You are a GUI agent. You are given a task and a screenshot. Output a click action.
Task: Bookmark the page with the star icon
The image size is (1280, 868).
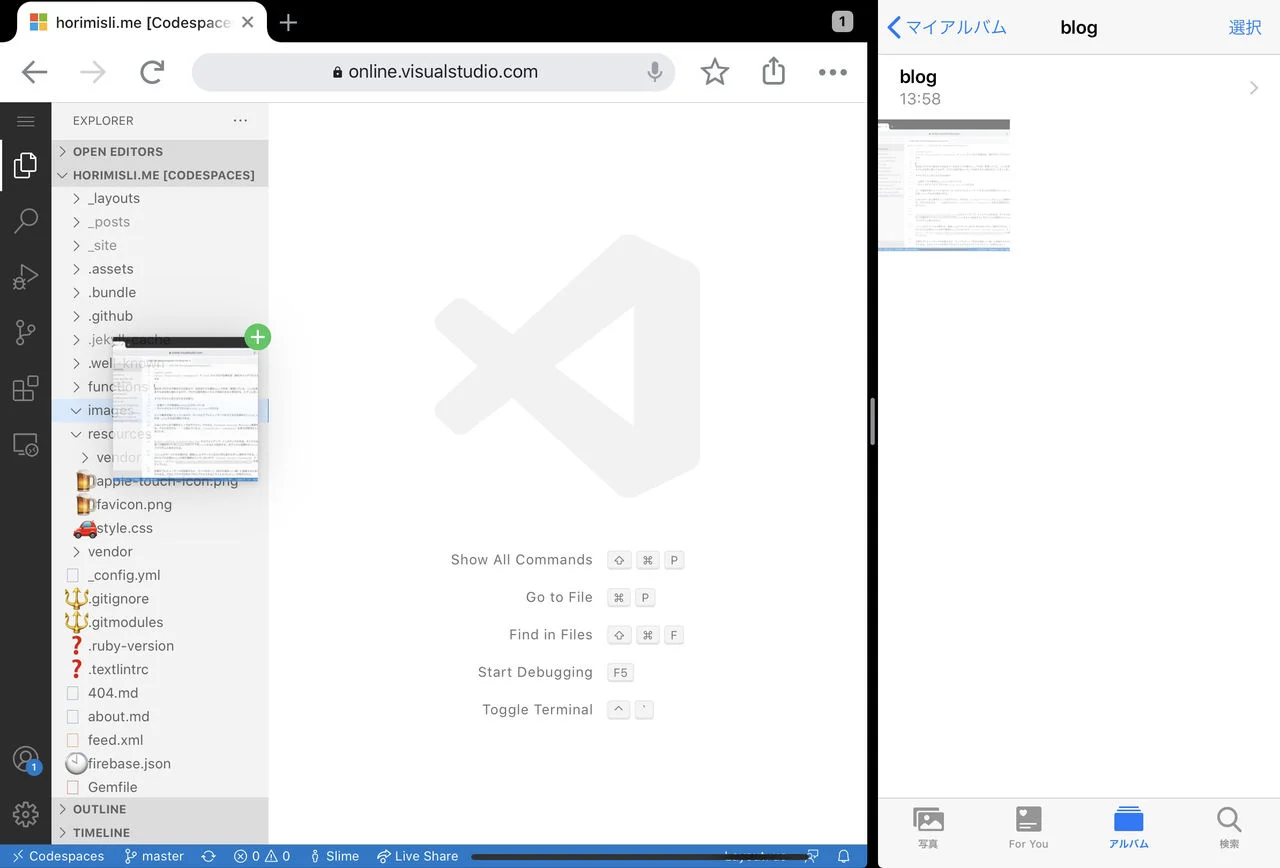714,72
